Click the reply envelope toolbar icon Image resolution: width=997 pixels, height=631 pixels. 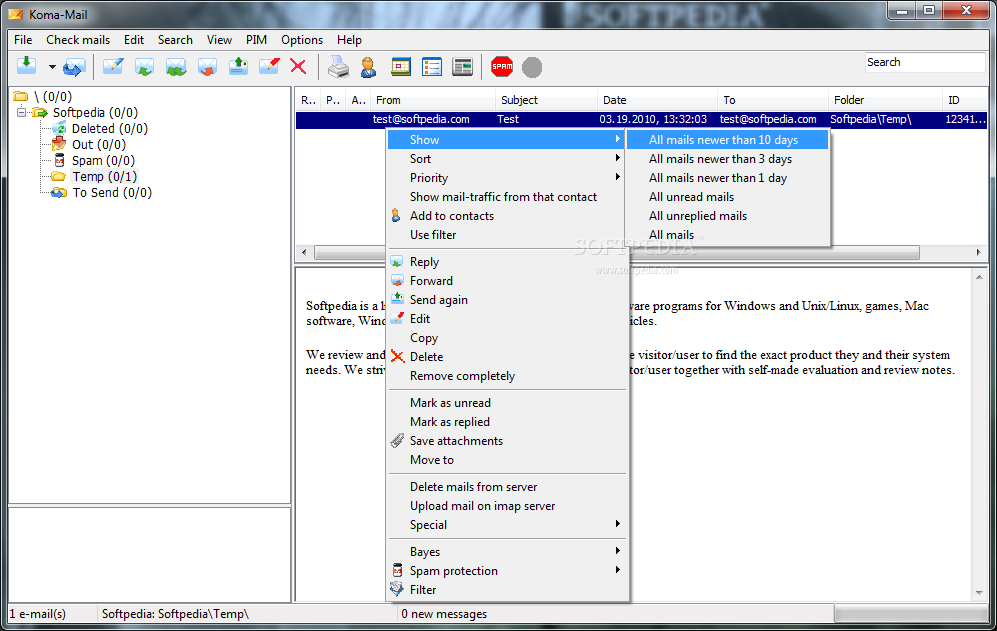[x=144, y=66]
